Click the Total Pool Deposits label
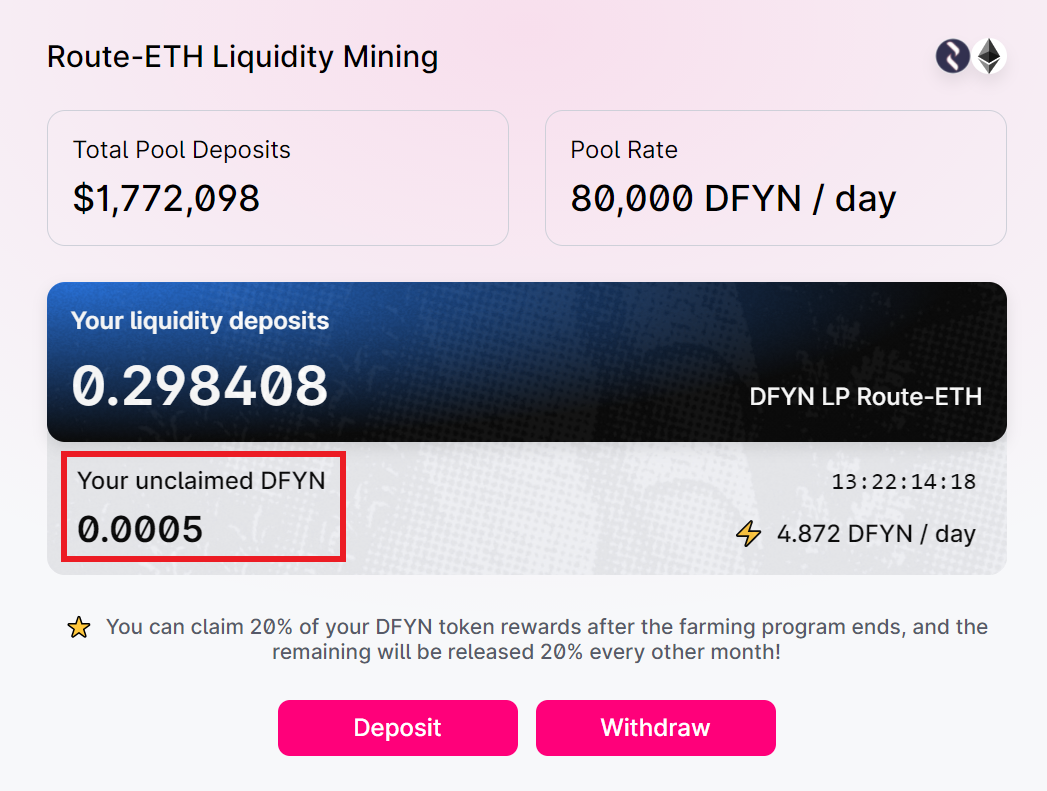Image resolution: width=1047 pixels, height=791 pixels. point(182,150)
